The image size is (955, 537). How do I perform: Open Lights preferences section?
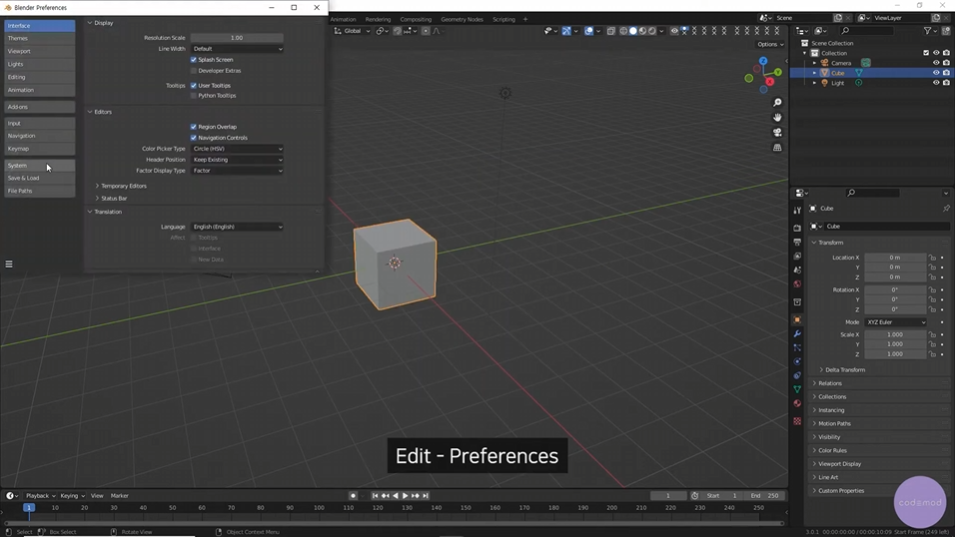(40, 64)
